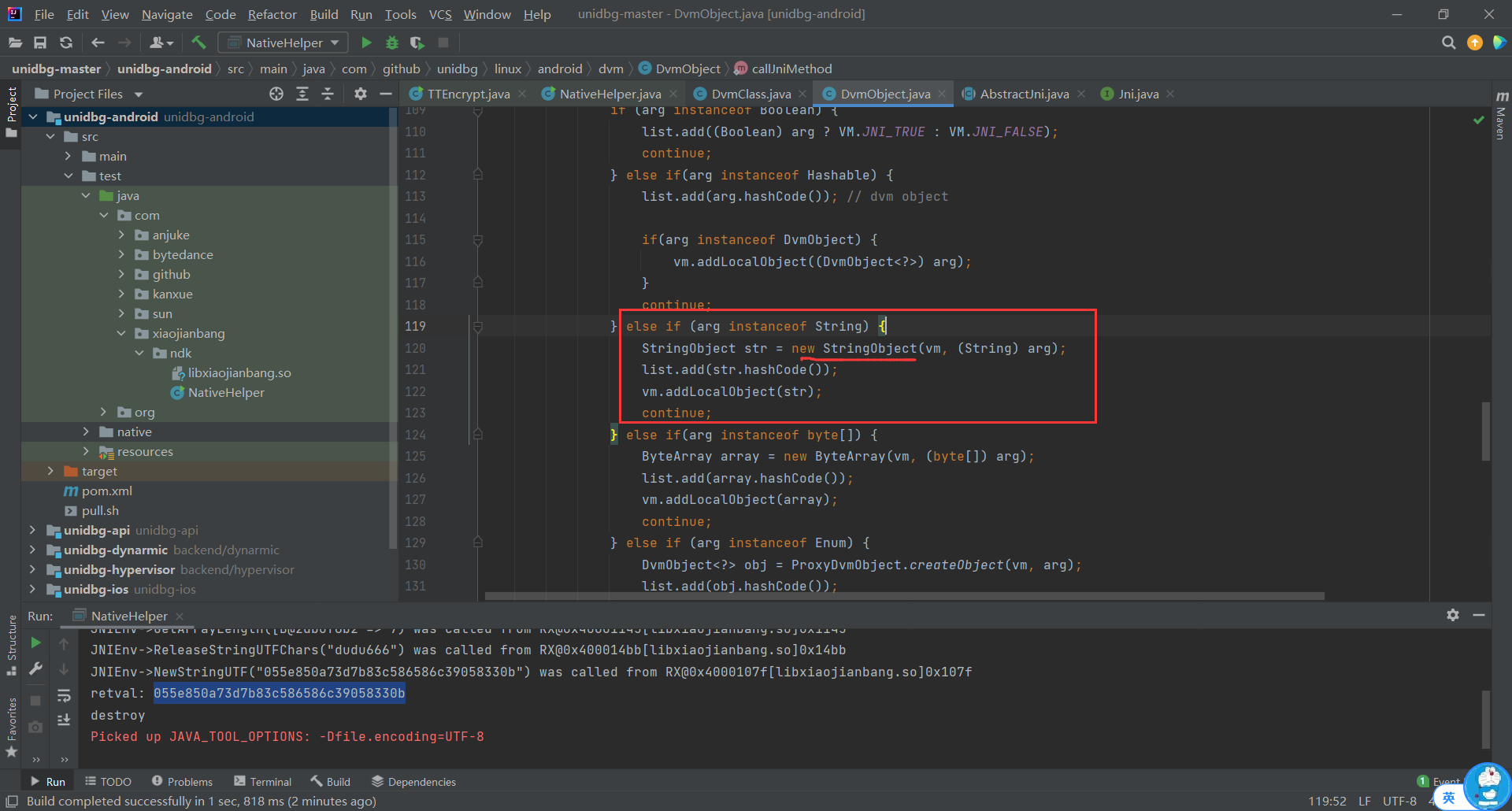Build project with the hammer icon
This screenshot has width=1512, height=811.
pyautogui.click(x=198, y=43)
